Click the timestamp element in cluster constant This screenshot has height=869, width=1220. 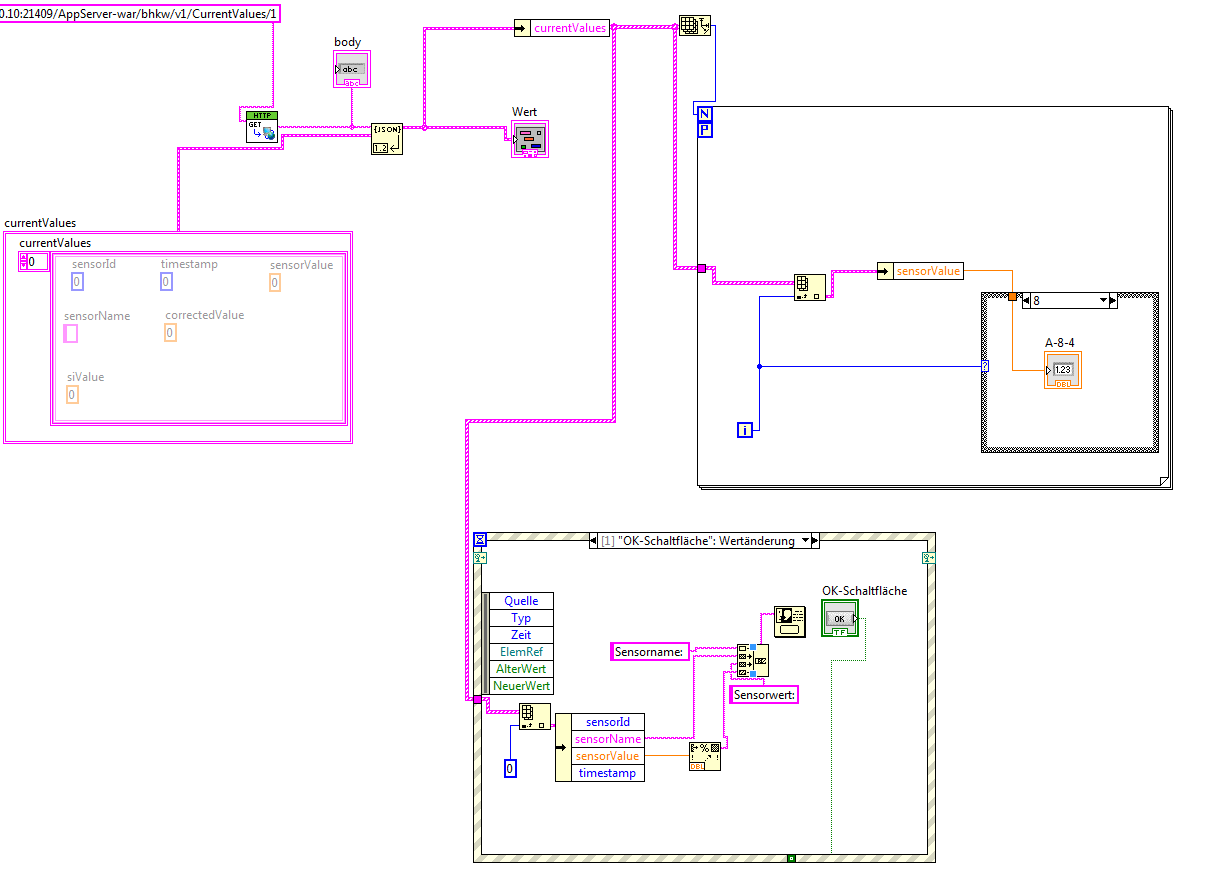(x=167, y=282)
